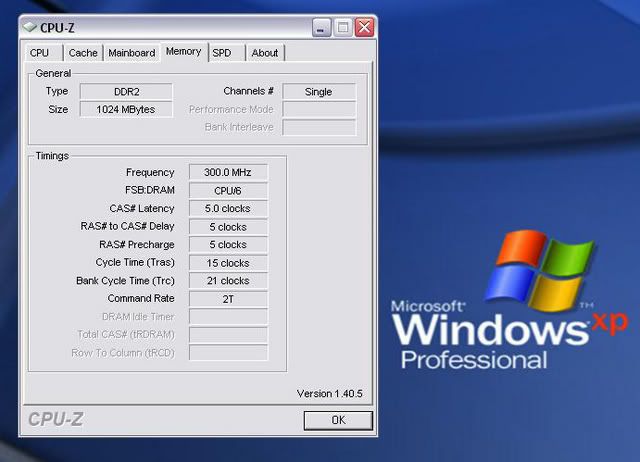Open the Cache tab
This screenshot has width=640, height=462.
83,53
